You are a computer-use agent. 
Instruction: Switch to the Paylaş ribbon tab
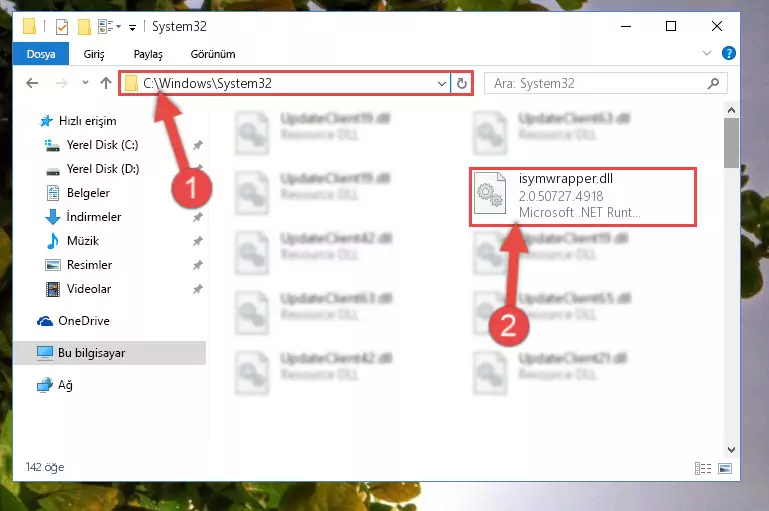point(148,54)
